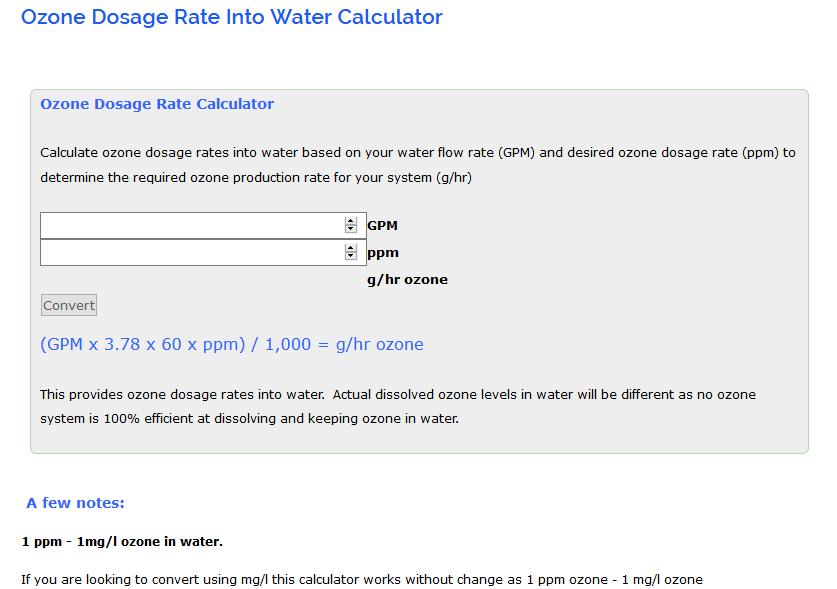Click the page title Ozone Dosage Rate Into Water Calculator
The image size is (837, 589).
[x=231, y=17]
